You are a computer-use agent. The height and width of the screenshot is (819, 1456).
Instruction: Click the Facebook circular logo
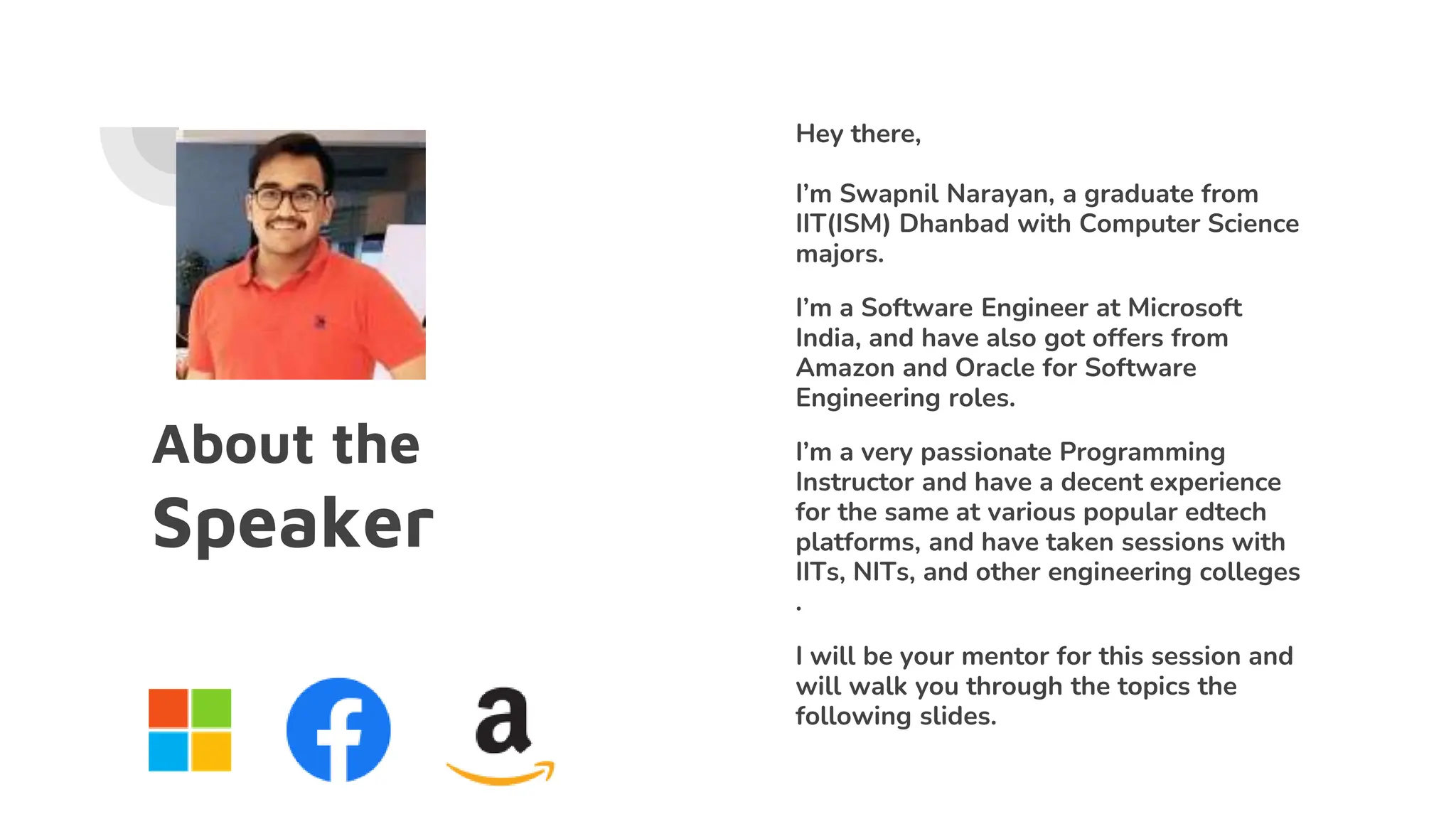click(338, 729)
